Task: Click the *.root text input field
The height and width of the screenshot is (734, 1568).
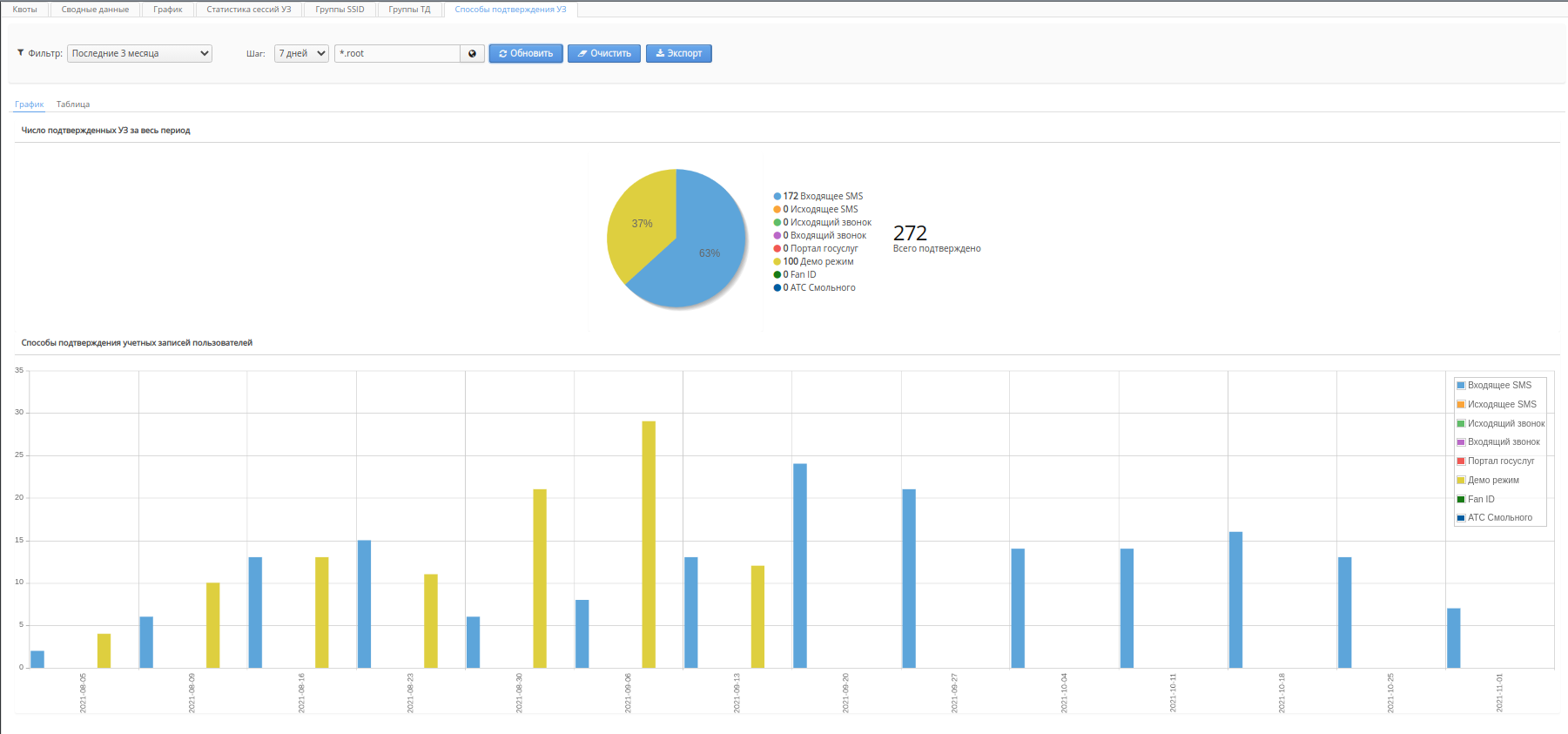Action: coord(397,54)
